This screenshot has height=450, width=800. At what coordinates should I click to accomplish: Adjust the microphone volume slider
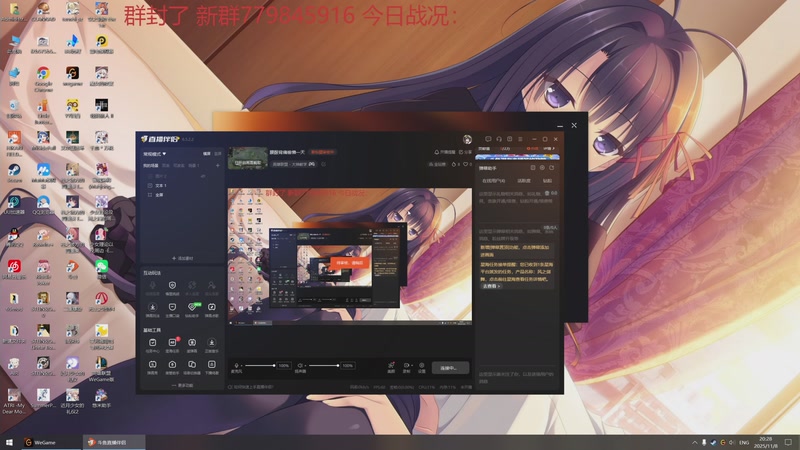pos(260,365)
